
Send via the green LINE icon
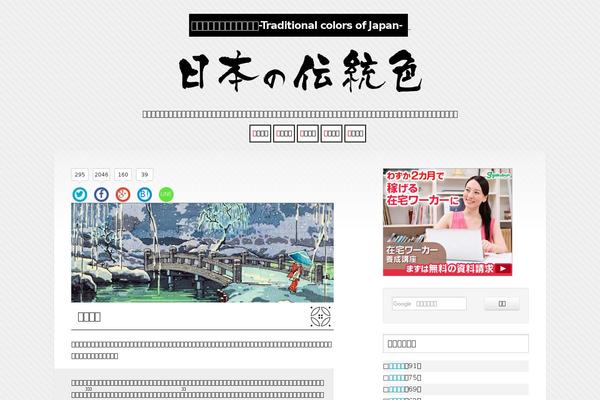pyautogui.click(x=166, y=194)
